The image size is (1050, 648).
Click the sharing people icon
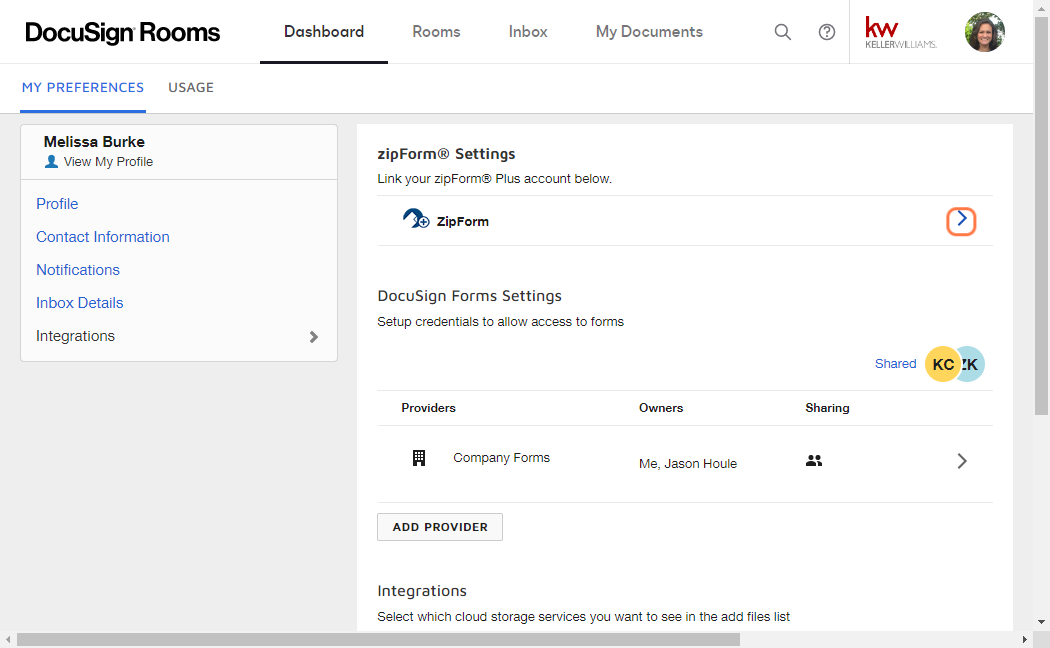(x=814, y=461)
